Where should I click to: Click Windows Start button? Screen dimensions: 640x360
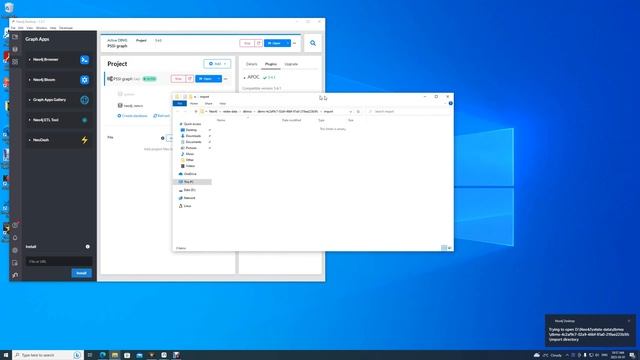click(x=6, y=355)
